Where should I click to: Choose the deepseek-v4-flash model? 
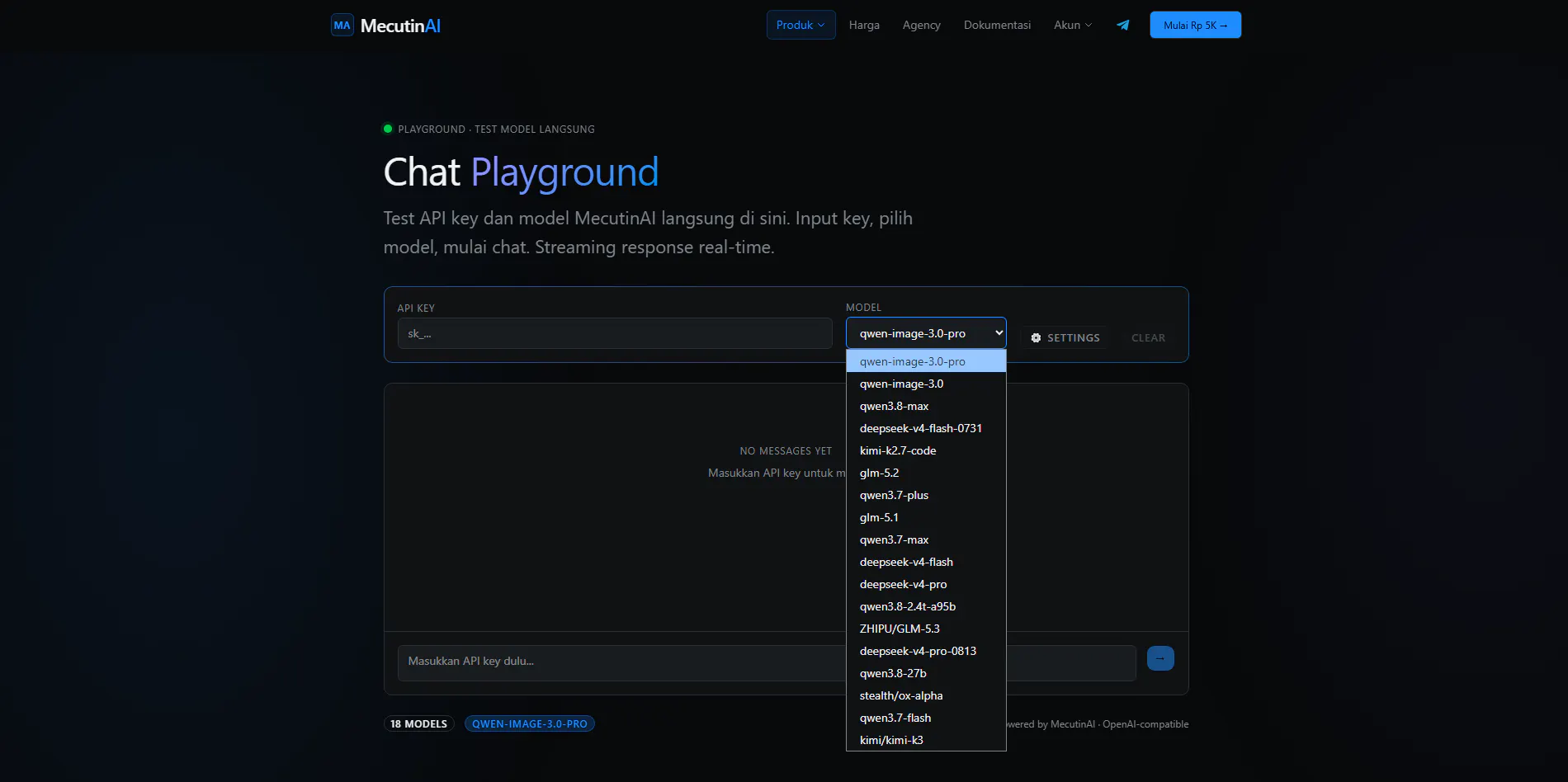(x=926, y=562)
